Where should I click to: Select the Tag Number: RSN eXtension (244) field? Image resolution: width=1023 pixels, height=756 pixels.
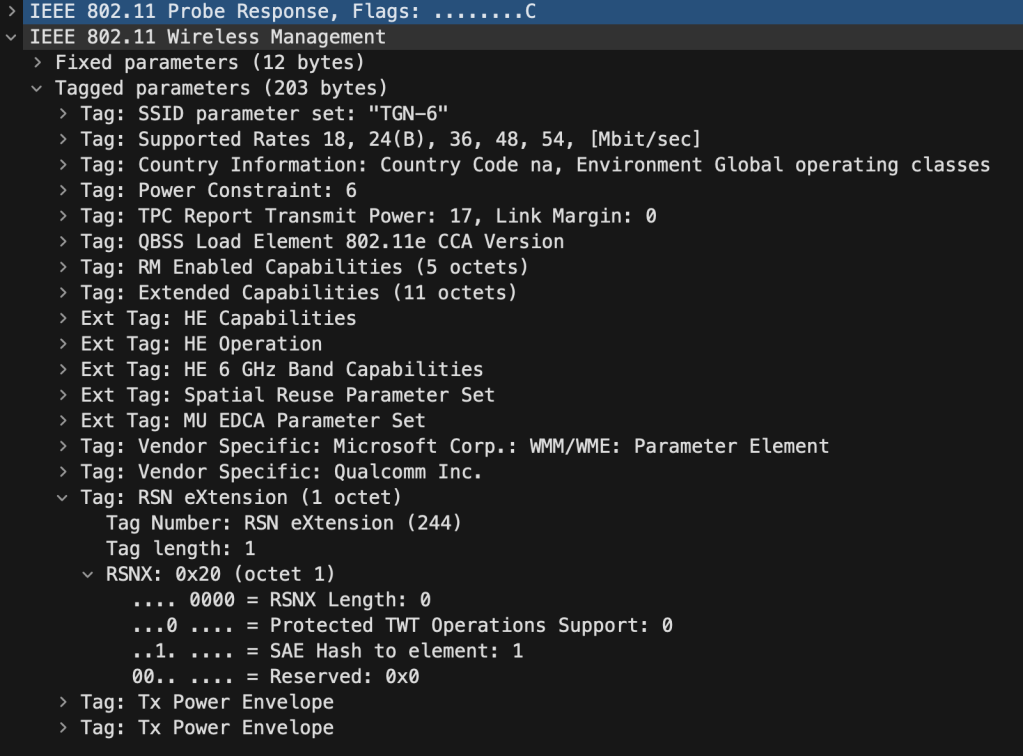pyautogui.click(x=283, y=523)
